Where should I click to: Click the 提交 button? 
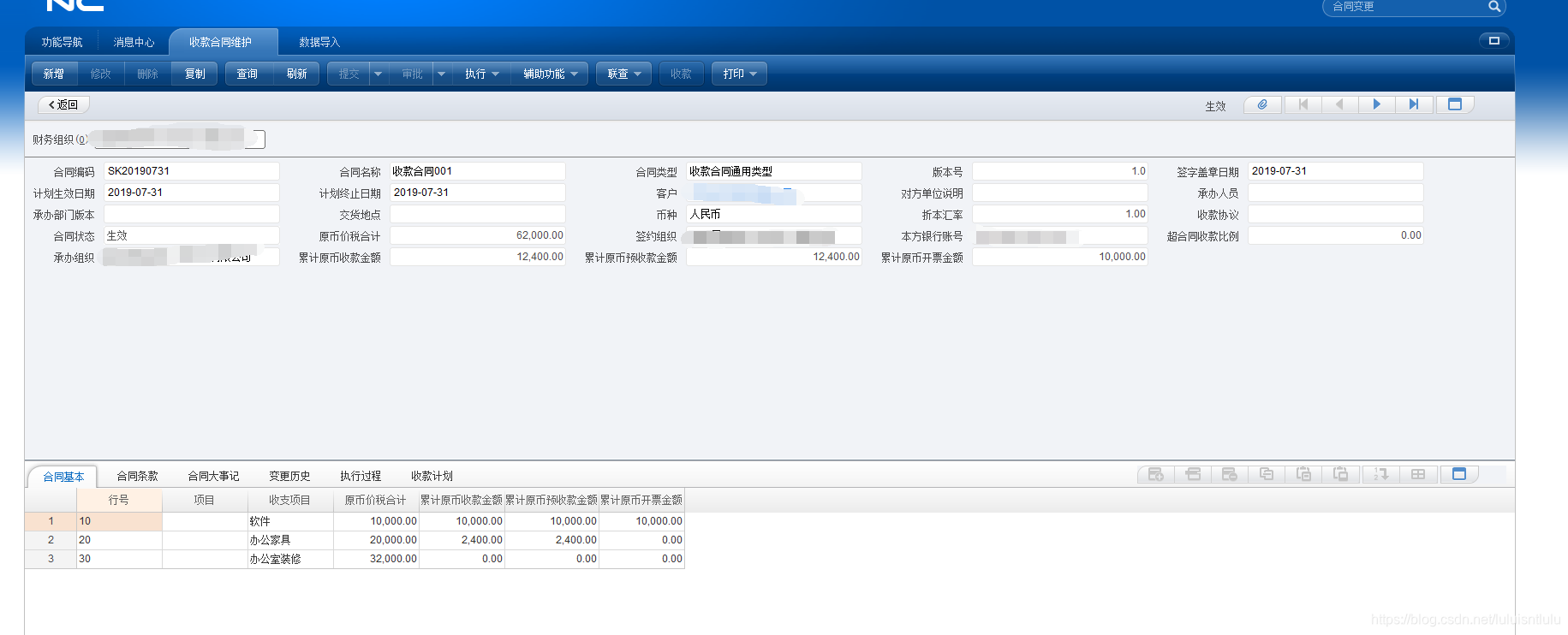pyautogui.click(x=349, y=74)
